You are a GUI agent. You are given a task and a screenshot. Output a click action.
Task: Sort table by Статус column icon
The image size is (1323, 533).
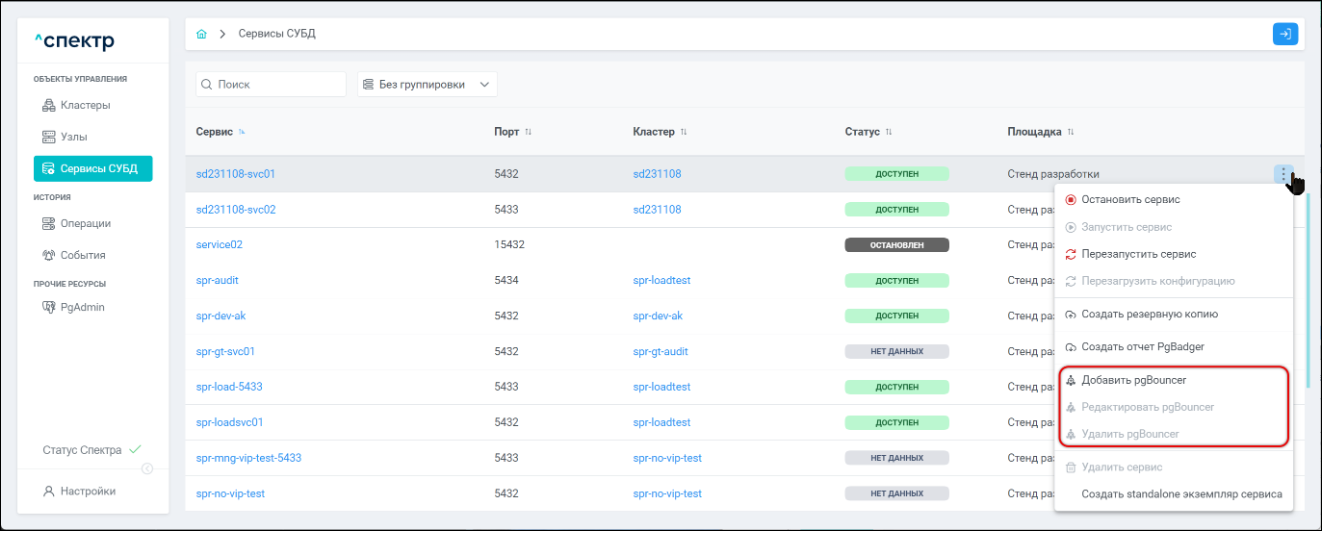click(888, 132)
